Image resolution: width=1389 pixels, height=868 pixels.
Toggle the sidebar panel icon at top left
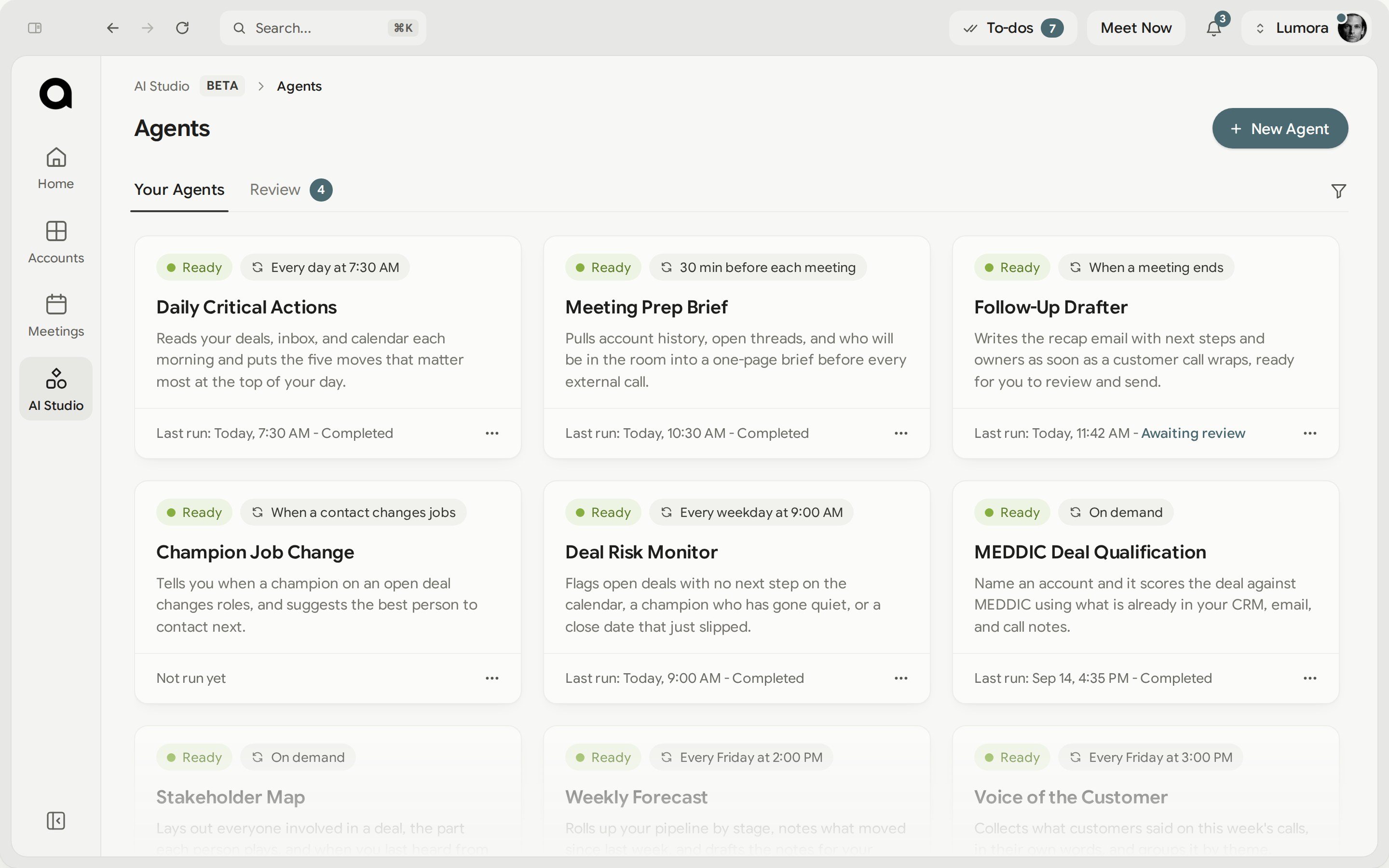tap(35, 27)
